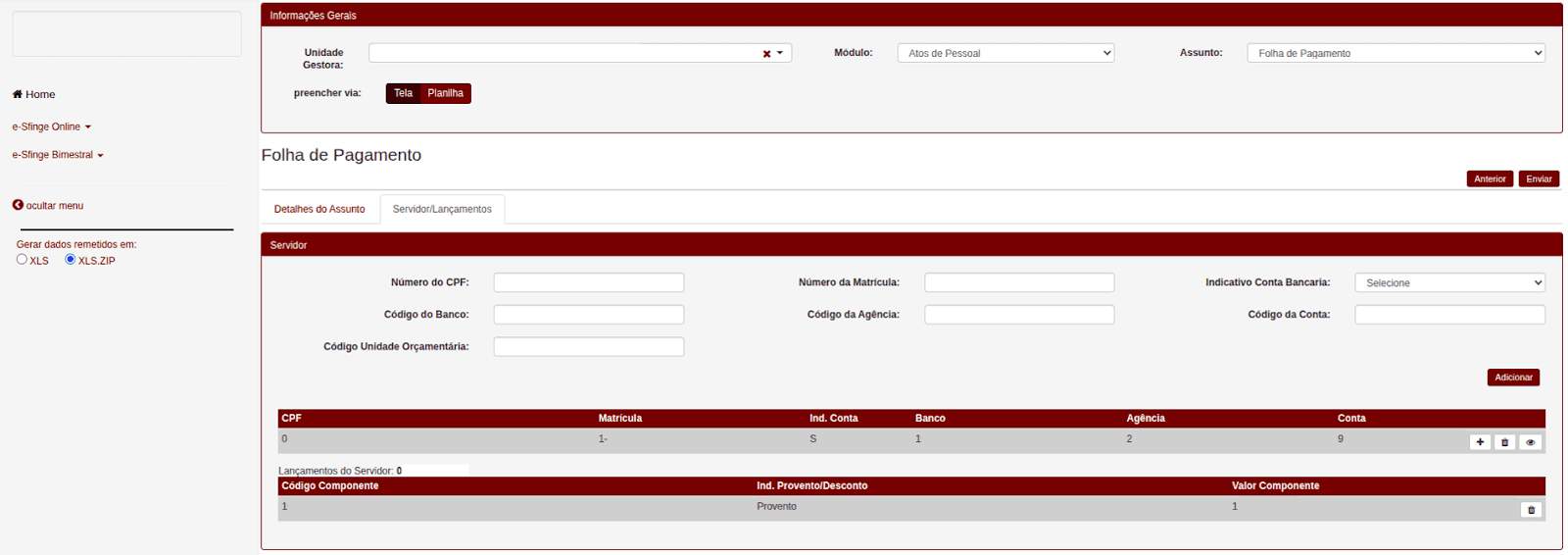Delete the servidor row using its trash icon
The height and width of the screenshot is (555, 1568).
[1505, 442]
